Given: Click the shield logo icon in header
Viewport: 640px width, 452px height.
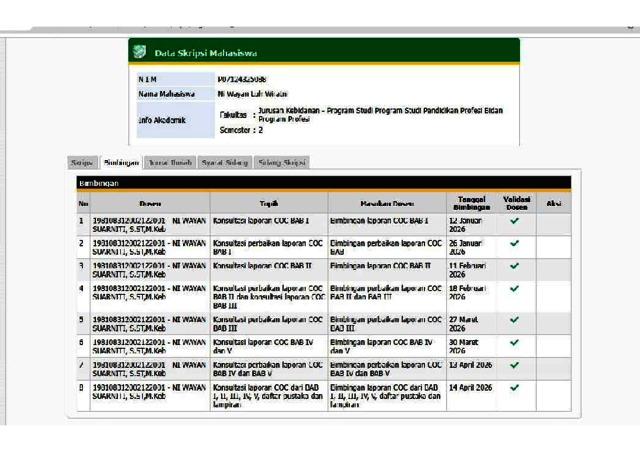Looking at the screenshot, I should pyautogui.click(x=140, y=52).
